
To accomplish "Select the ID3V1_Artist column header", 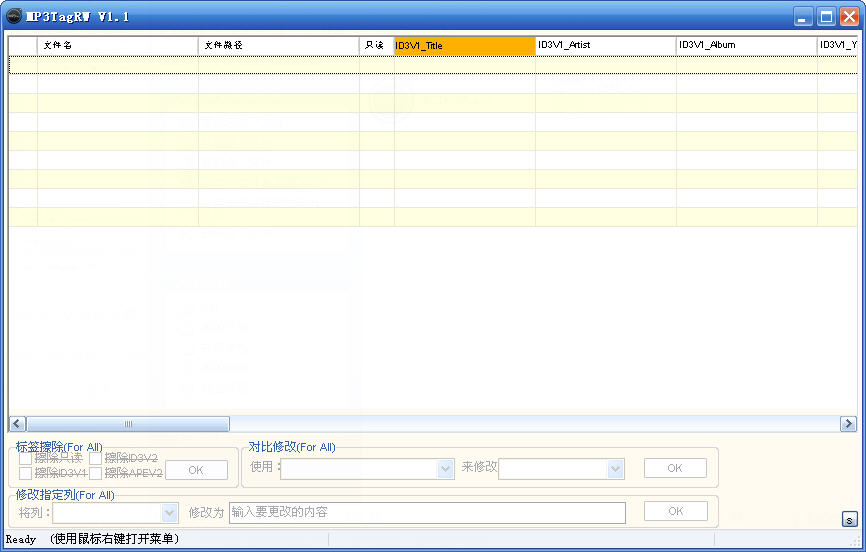I will click(x=606, y=46).
